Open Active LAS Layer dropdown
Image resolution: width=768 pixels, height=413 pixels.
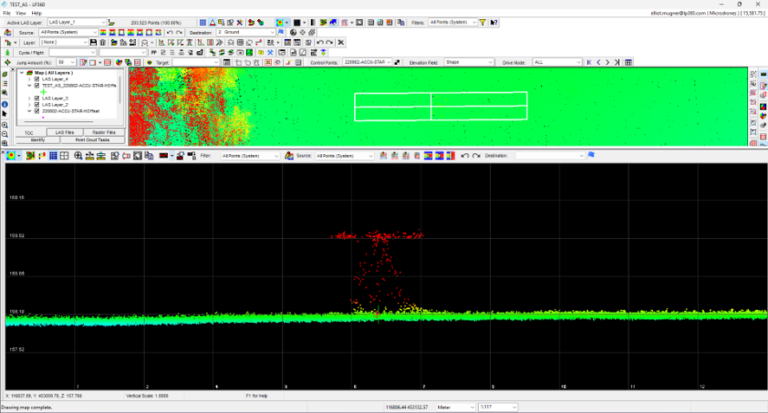point(76,23)
